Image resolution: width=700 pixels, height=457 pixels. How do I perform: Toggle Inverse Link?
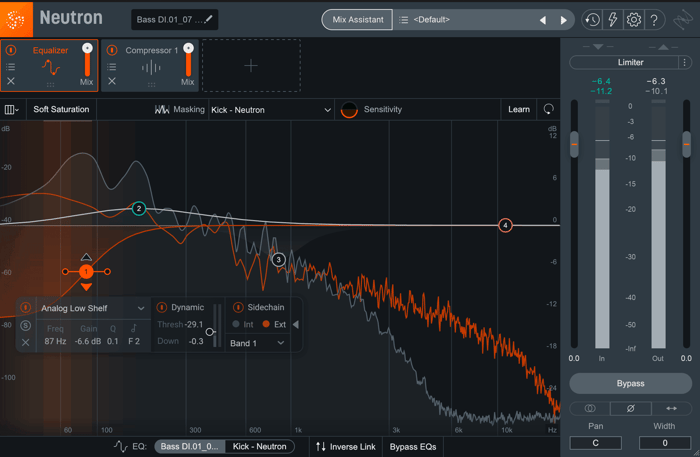coord(346,447)
